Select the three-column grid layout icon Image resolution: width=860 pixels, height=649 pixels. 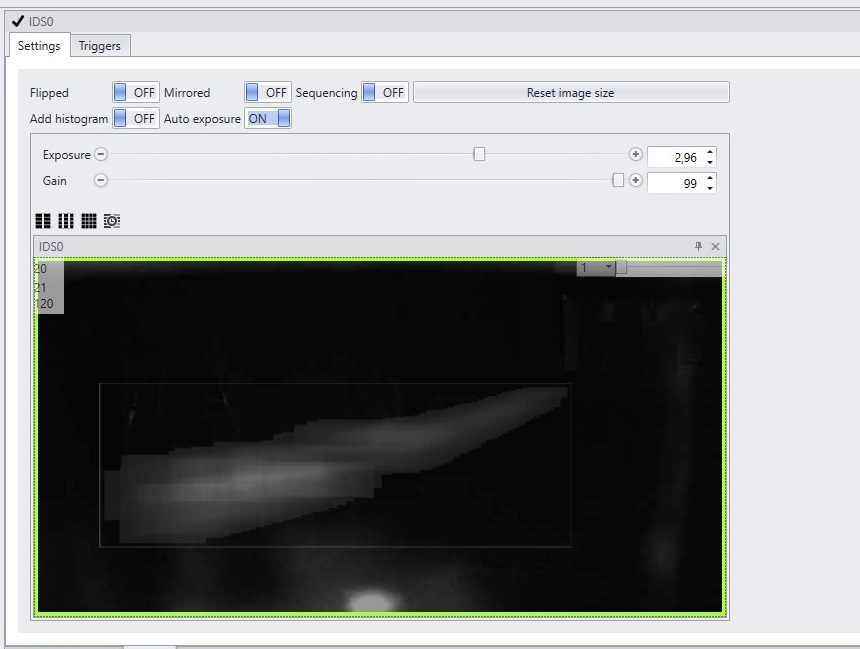click(66, 221)
